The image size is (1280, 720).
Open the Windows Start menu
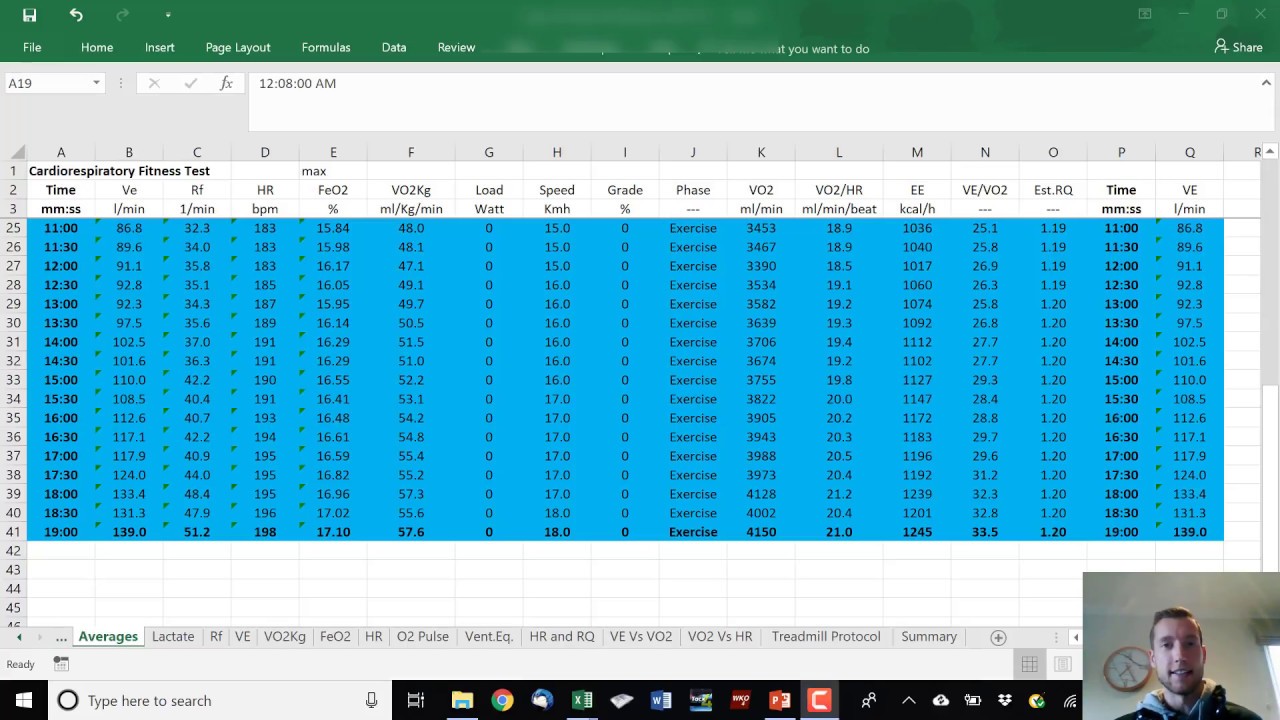pyautogui.click(x=24, y=700)
